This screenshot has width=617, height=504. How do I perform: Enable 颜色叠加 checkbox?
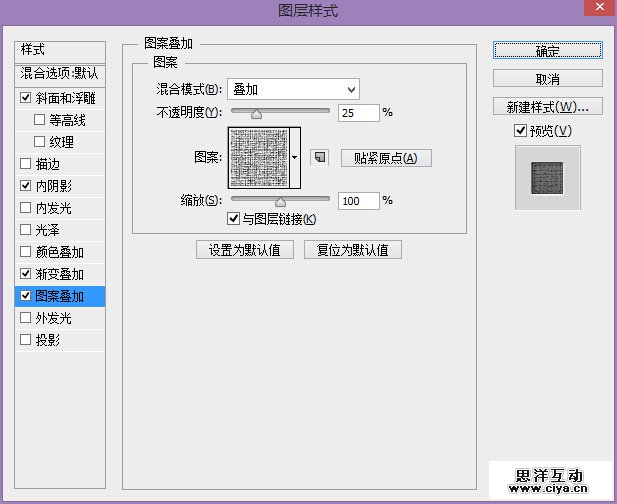tap(26, 251)
